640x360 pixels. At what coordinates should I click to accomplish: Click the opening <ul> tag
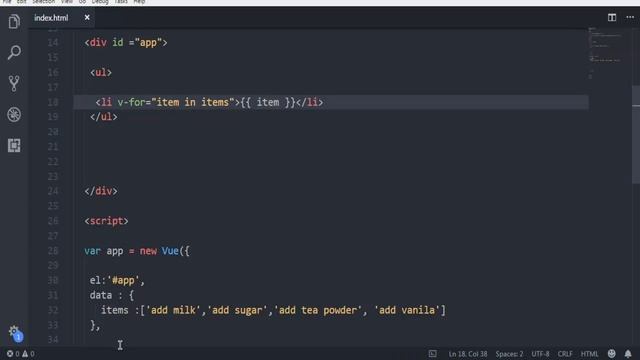click(x=101, y=72)
